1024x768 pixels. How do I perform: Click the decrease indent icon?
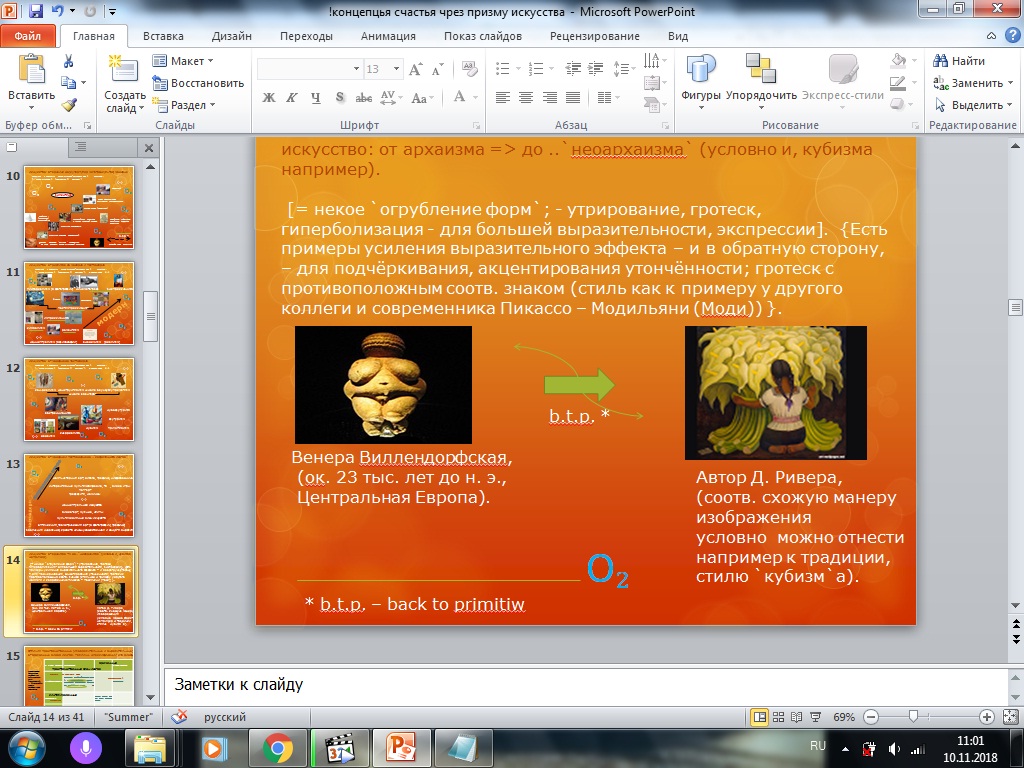(x=573, y=69)
